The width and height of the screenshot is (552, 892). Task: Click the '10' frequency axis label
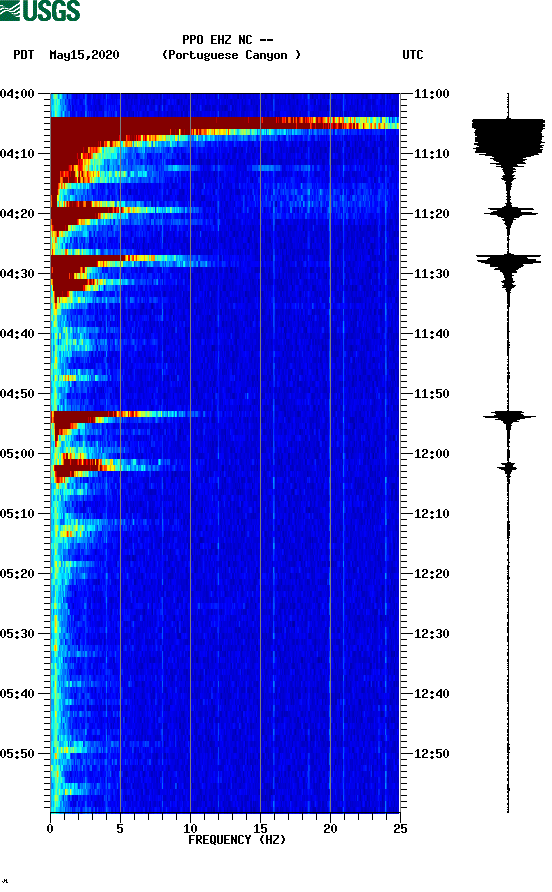click(x=190, y=829)
